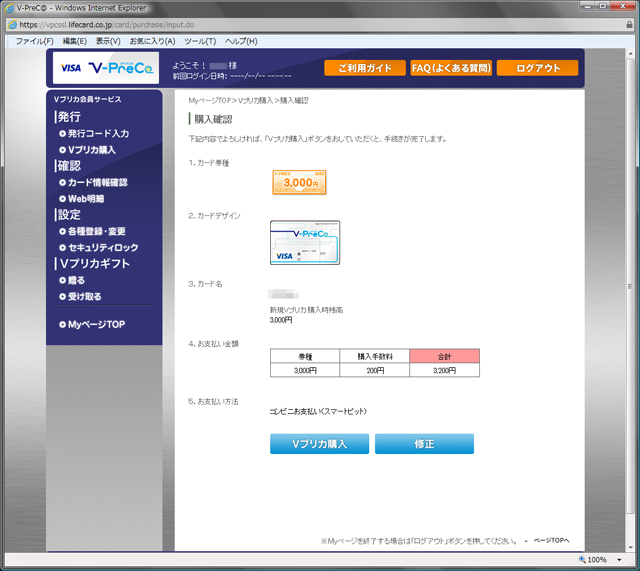Click the コンビニお支払い(スマートピット) payment text
The height and width of the screenshot is (571, 640).
point(318,411)
